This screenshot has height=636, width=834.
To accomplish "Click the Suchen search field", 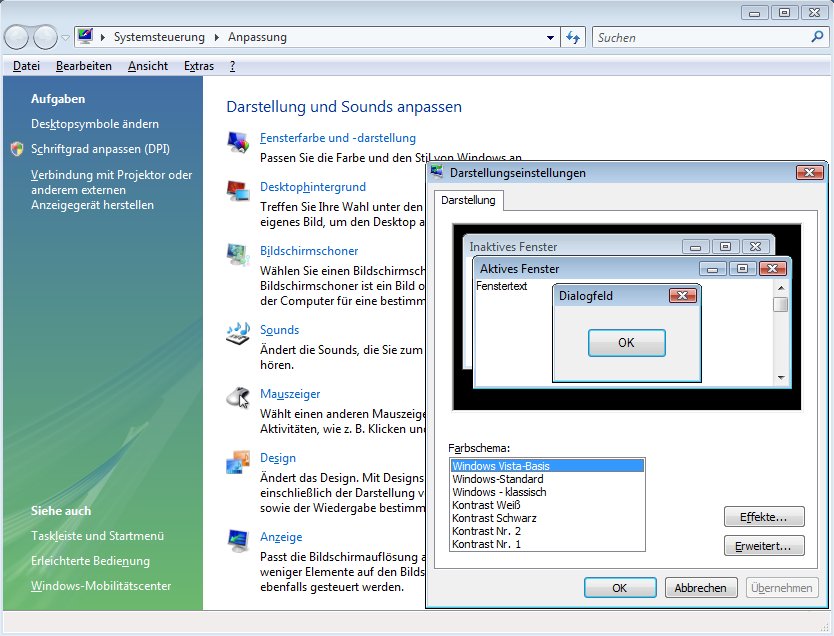I will coord(700,38).
